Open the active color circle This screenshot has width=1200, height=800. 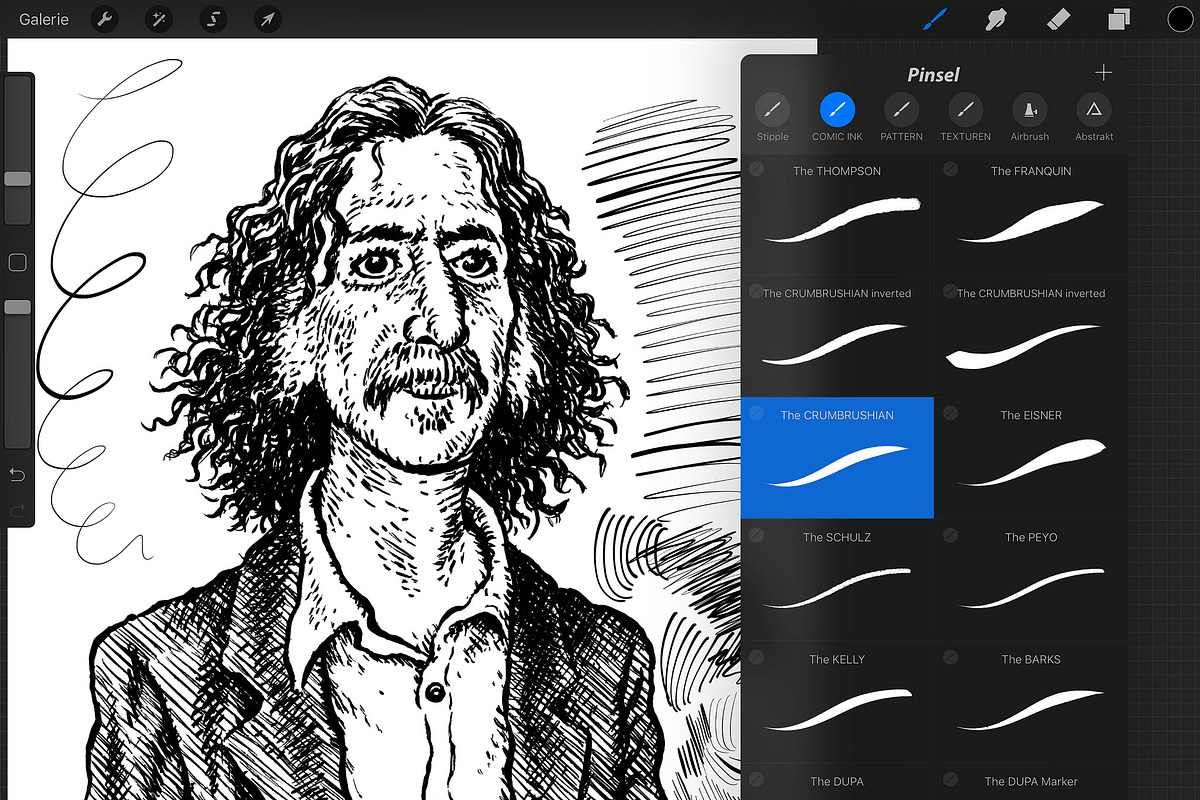point(1180,19)
